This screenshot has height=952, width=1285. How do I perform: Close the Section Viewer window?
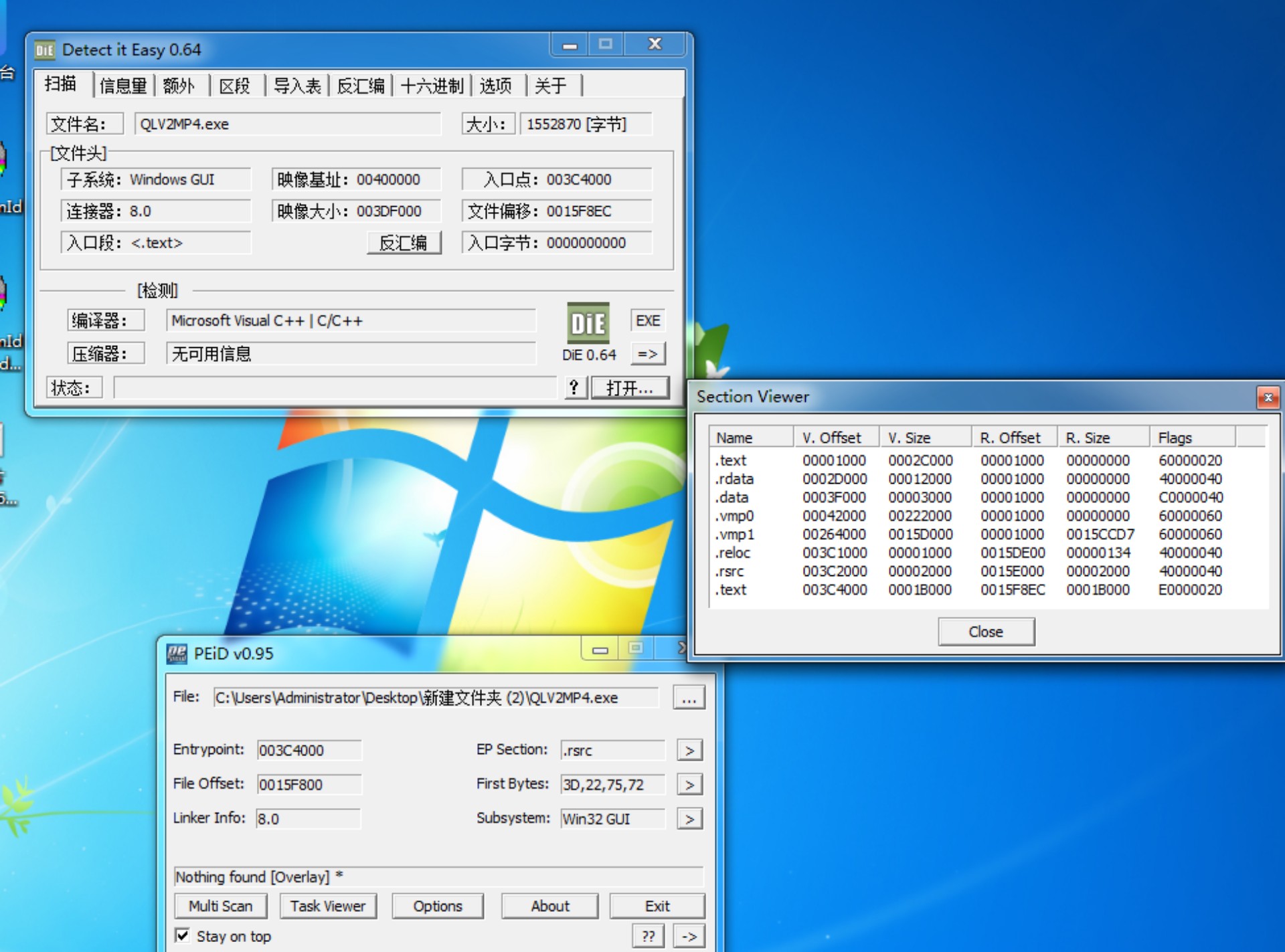(x=1267, y=397)
